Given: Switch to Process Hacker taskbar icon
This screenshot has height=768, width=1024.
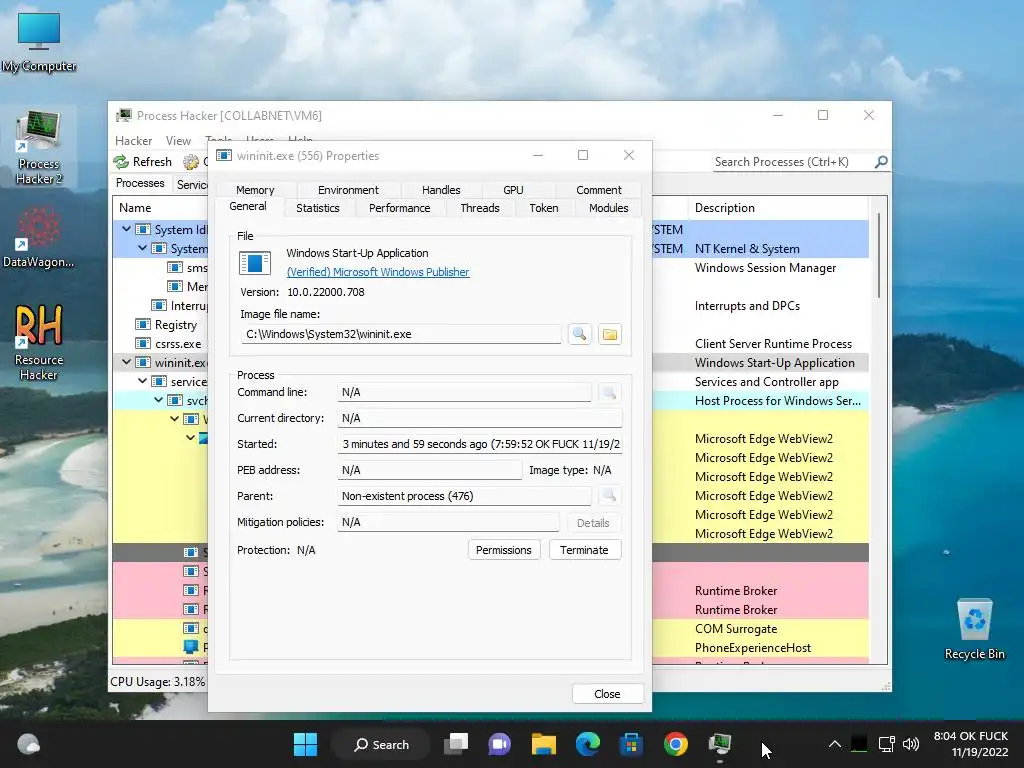Looking at the screenshot, I should 720,744.
